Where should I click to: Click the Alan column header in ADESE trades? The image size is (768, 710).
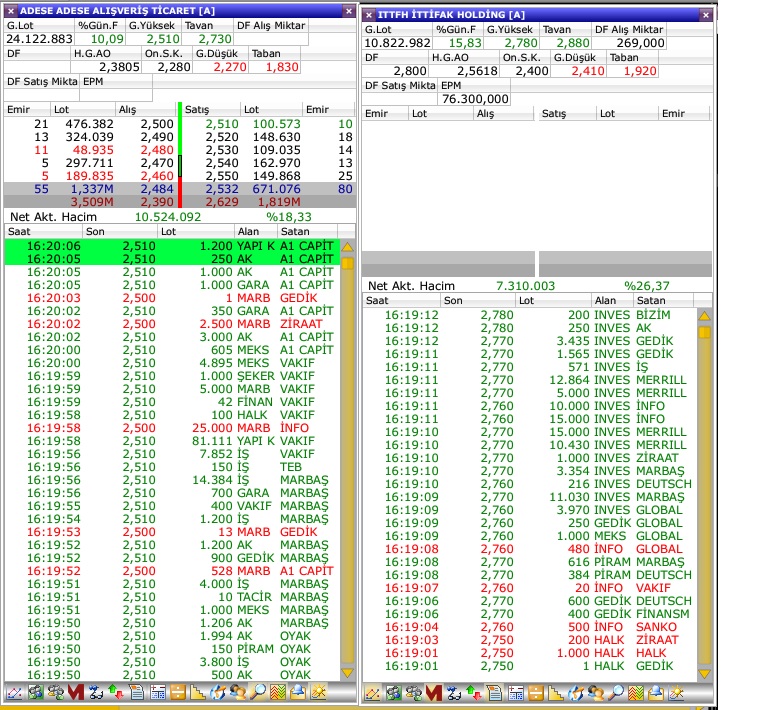pos(255,232)
